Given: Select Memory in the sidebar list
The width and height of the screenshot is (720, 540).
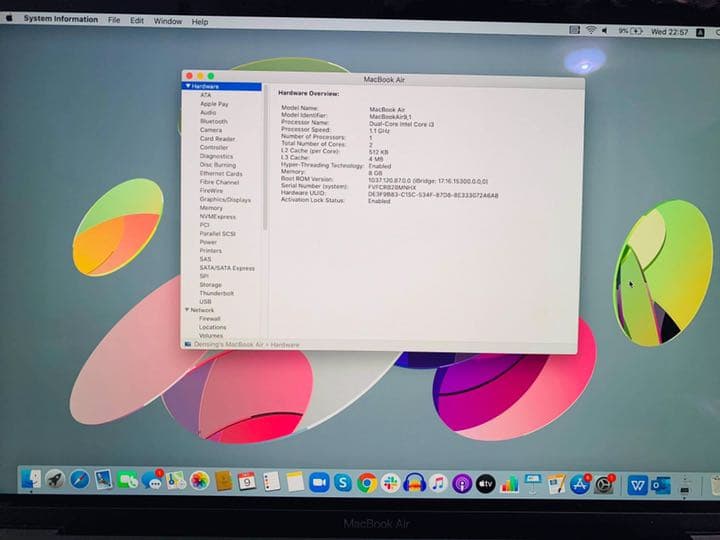Looking at the screenshot, I should click(211, 208).
